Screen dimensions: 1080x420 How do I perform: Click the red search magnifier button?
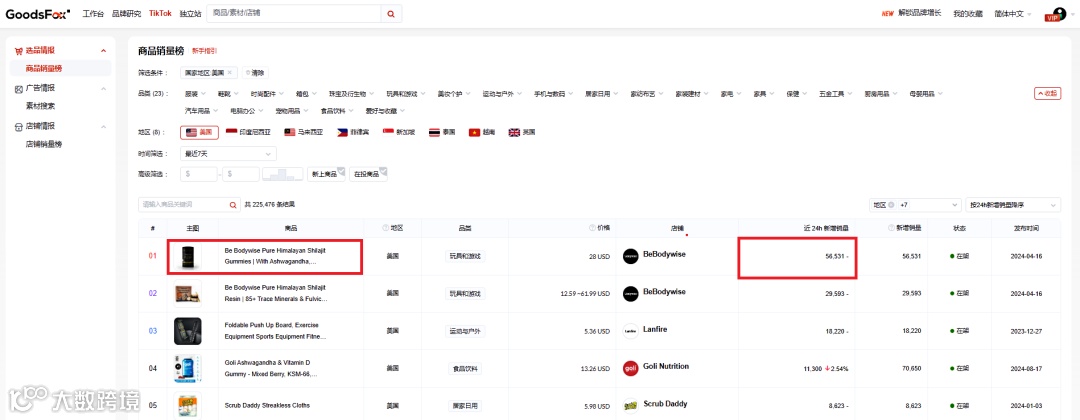[x=391, y=13]
